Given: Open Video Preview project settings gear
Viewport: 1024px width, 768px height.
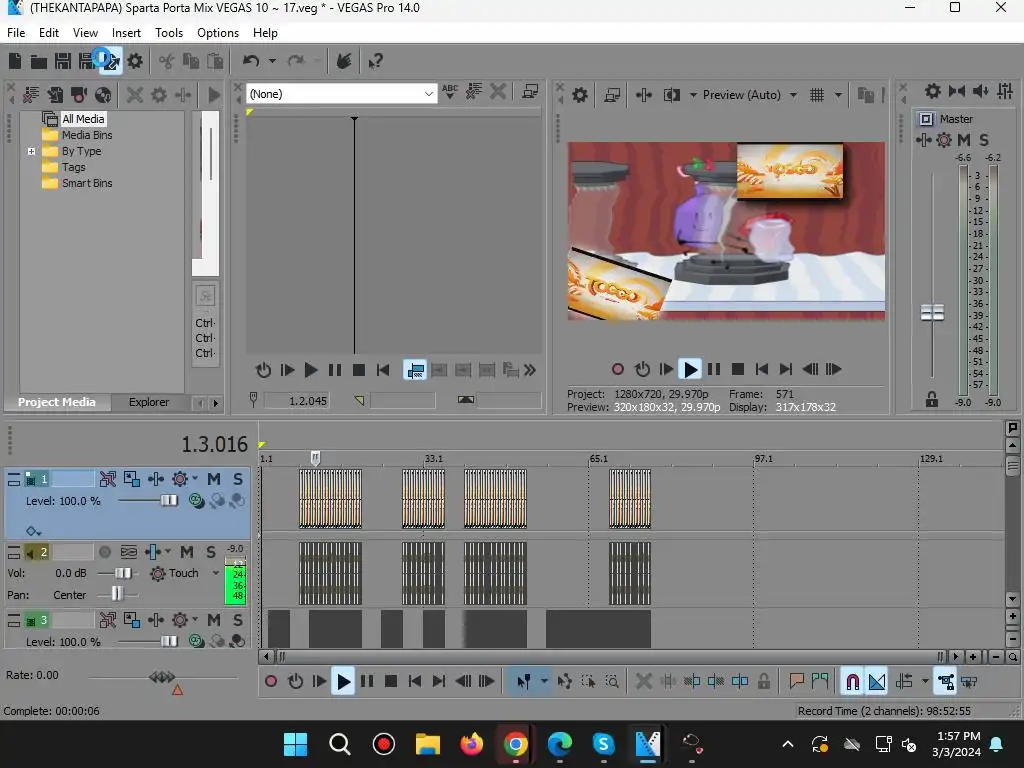Looking at the screenshot, I should (x=580, y=95).
